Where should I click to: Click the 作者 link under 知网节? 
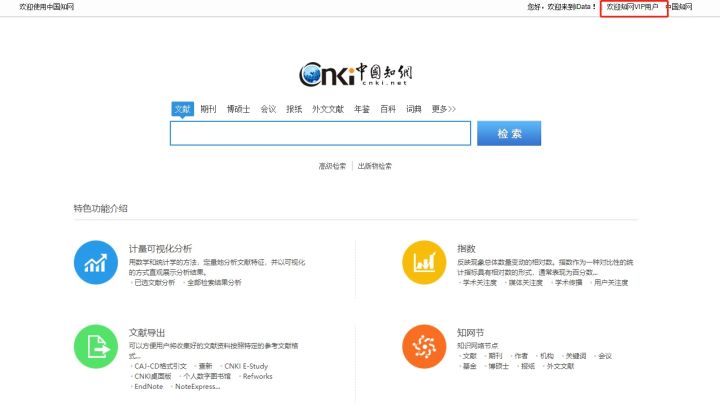[x=521, y=356]
